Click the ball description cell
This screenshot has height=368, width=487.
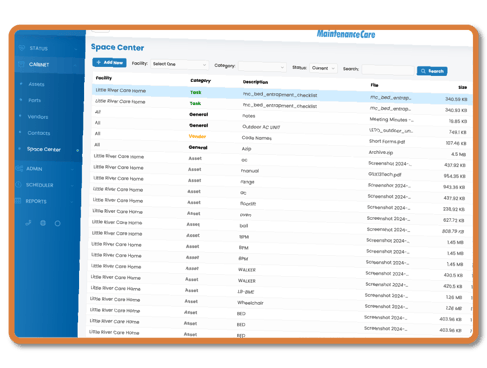click(x=244, y=226)
